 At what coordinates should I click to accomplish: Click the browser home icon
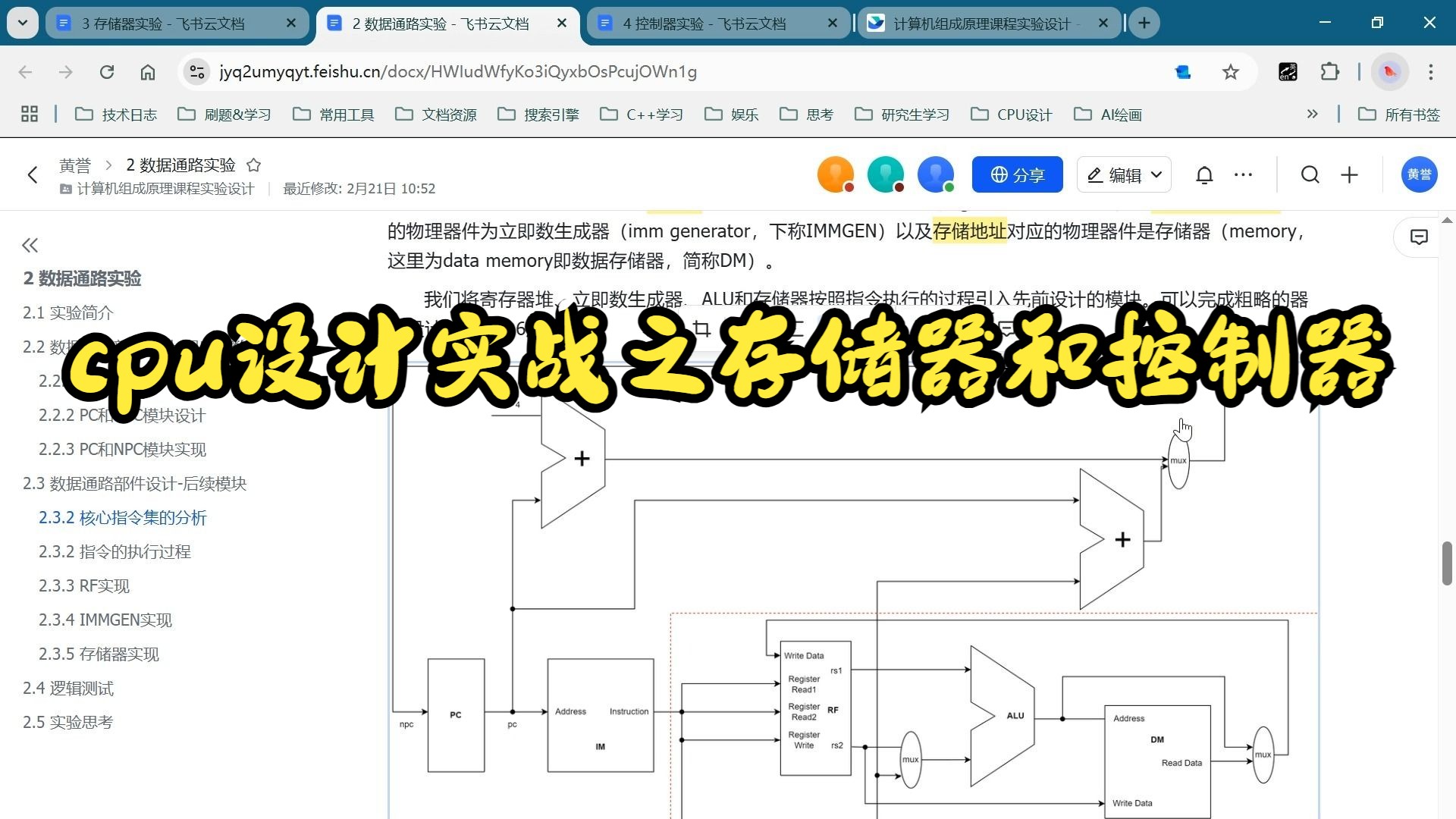click(147, 71)
